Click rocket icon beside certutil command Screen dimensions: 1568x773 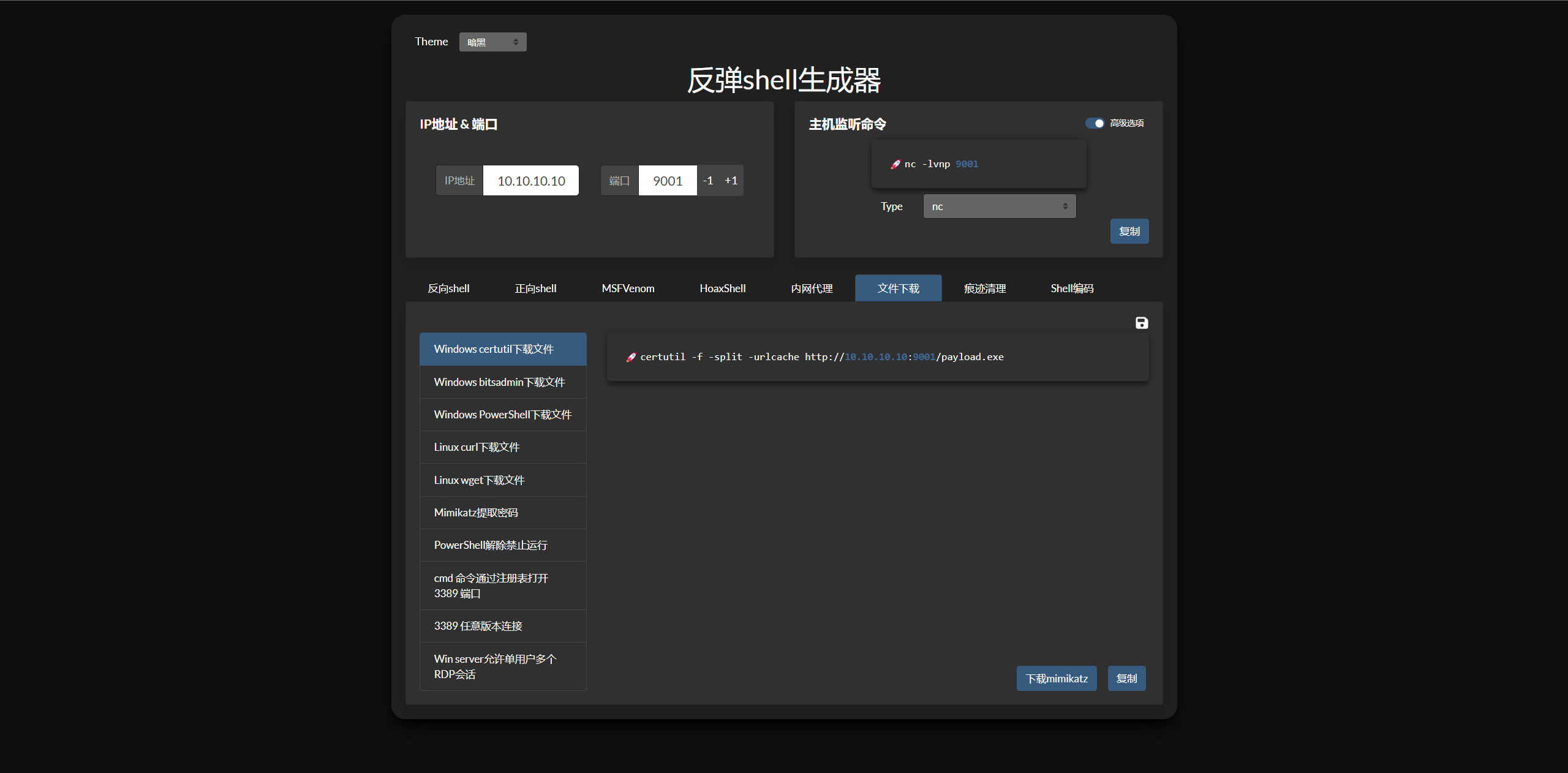pos(631,357)
